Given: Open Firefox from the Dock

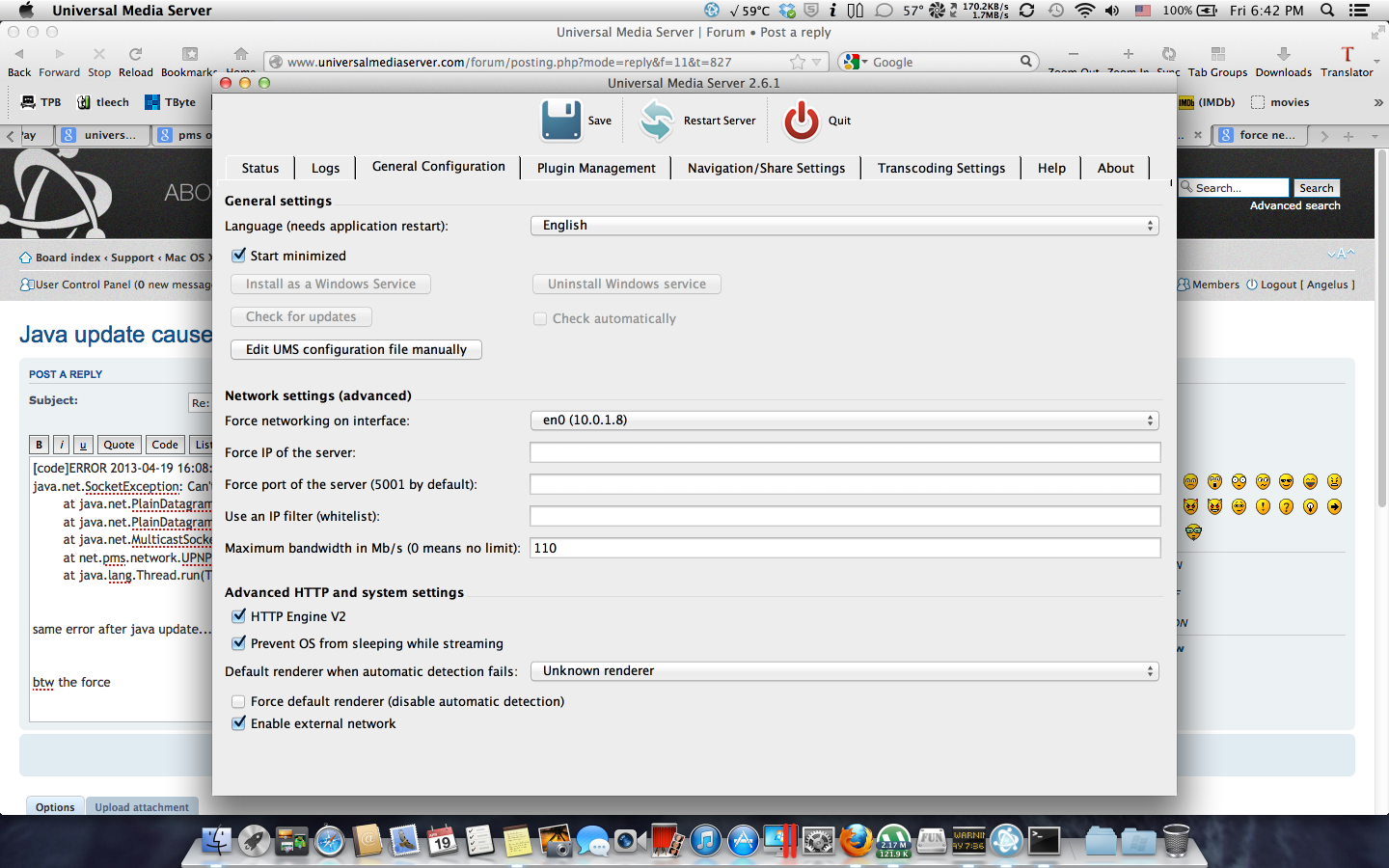Looking at the screenshot, I should click(x=856, y=840).
